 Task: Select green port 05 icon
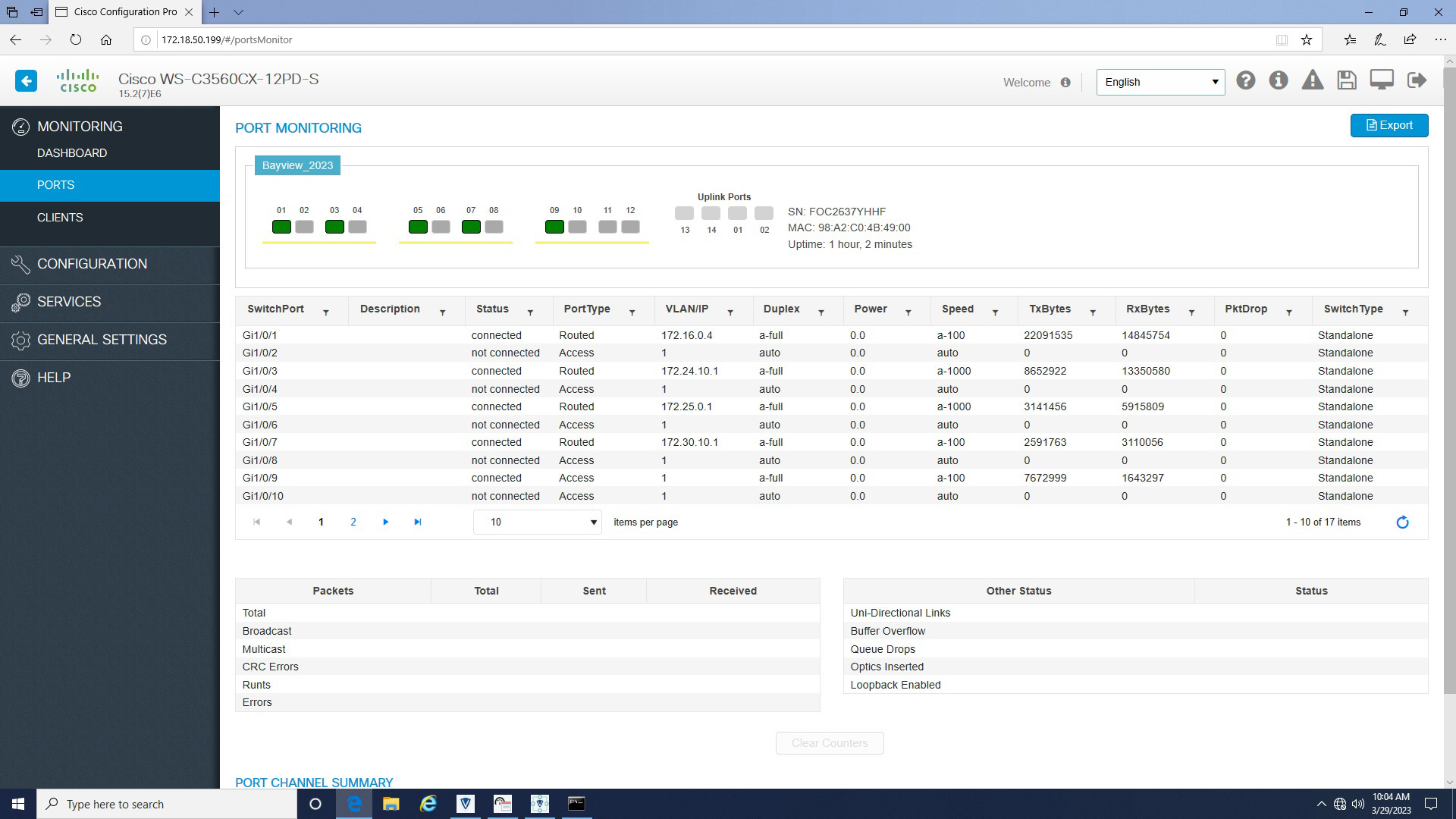tap(418, 227)
